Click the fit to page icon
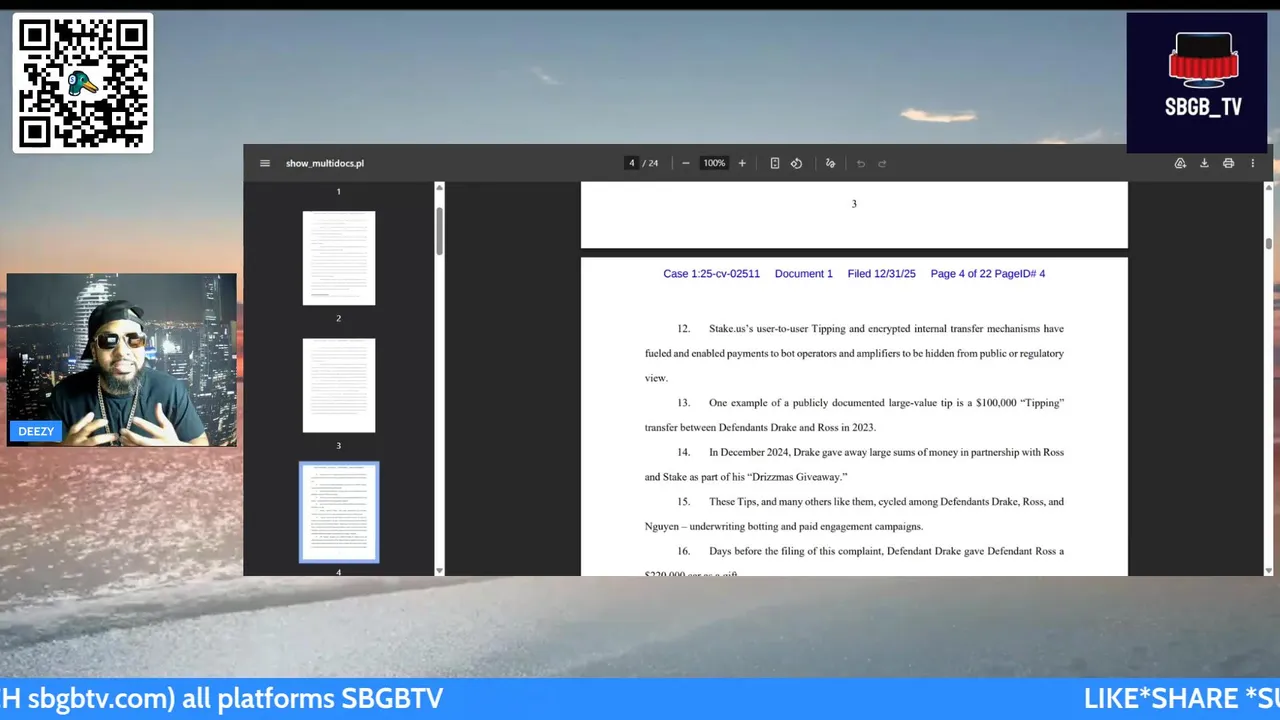1280x720 pixels. 774,163
